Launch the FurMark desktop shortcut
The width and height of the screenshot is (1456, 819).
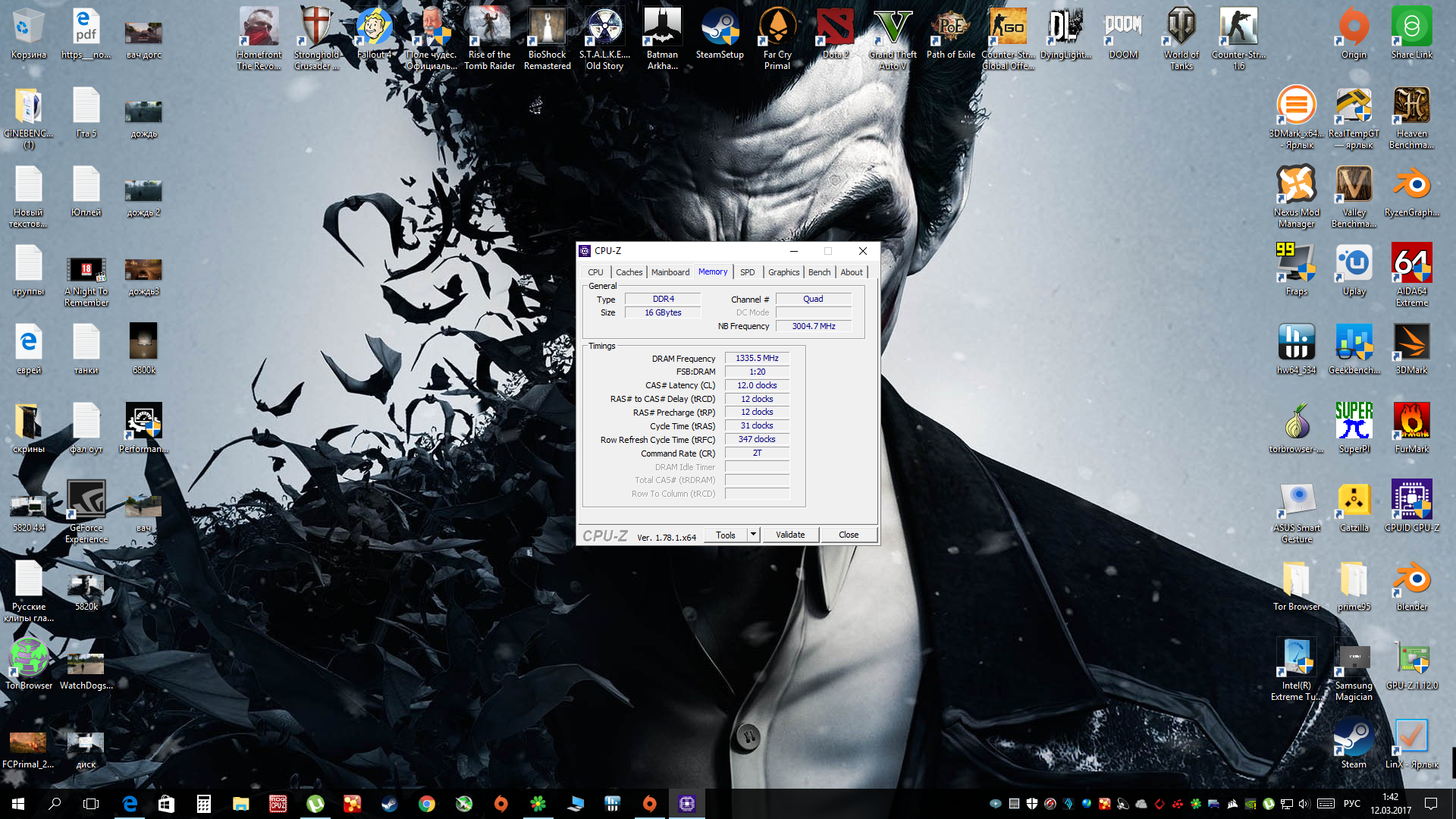pos(1411,422)
